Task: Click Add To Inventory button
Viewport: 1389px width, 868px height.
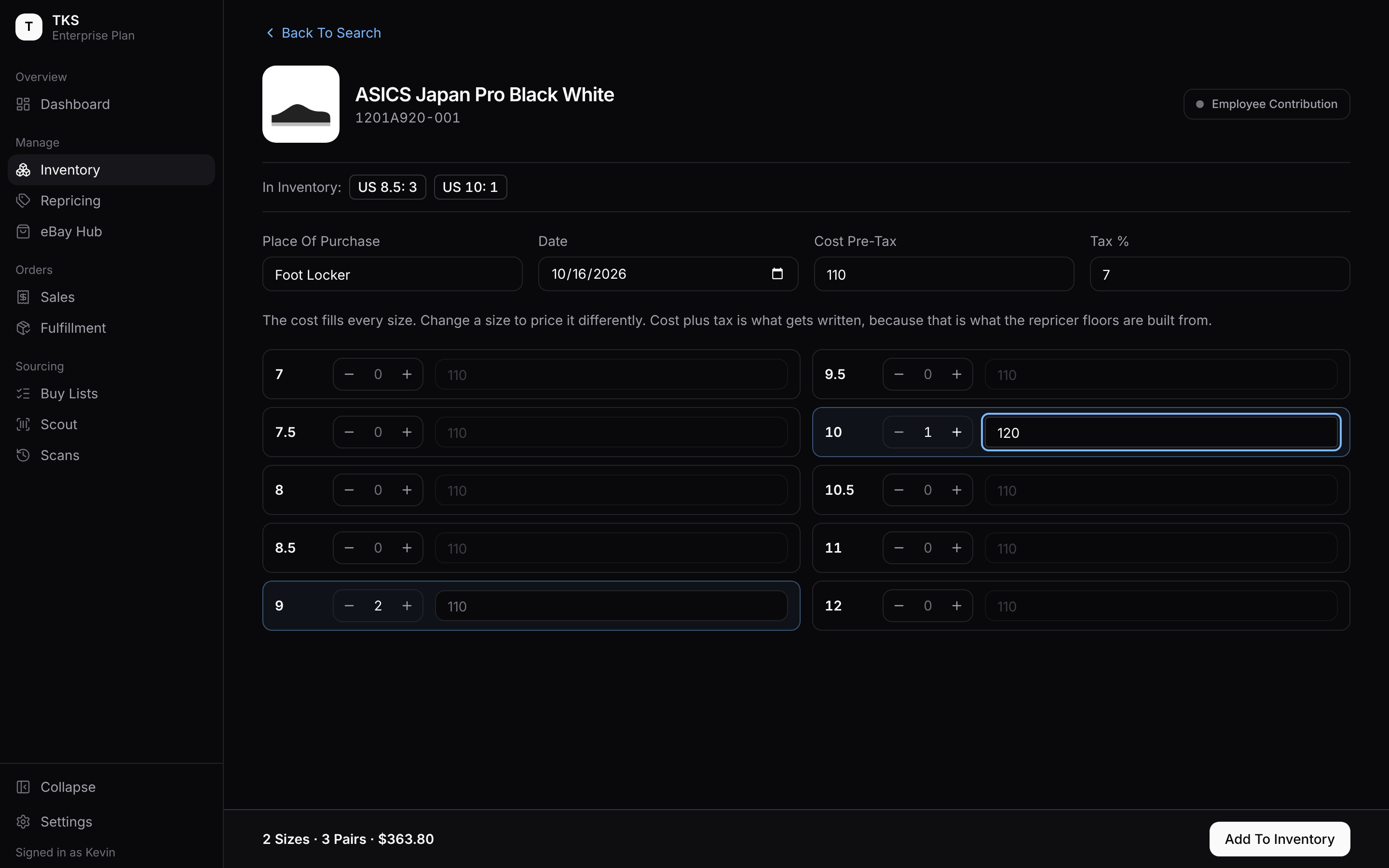Action: pyautogui.click(x=1280, y=839)
